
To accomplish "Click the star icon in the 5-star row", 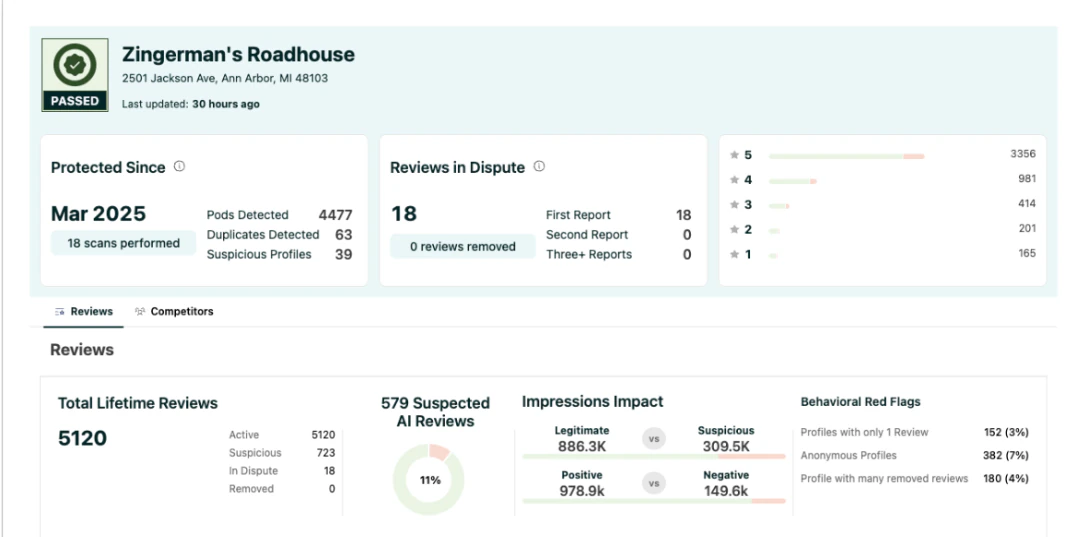I will pyautogui.click(x=734, y=155).
